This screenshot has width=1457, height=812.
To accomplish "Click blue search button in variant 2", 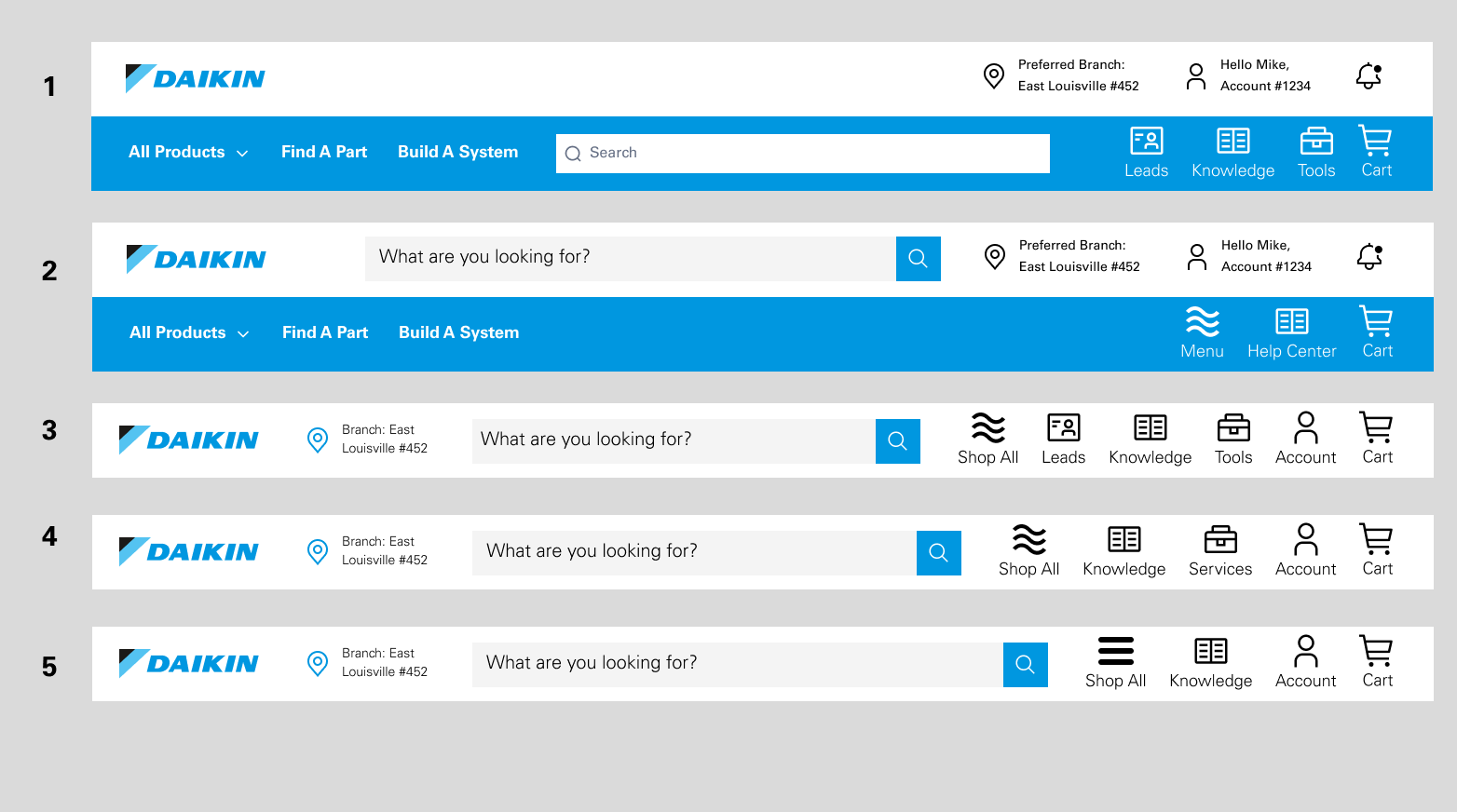I will [x=919, y=259].
